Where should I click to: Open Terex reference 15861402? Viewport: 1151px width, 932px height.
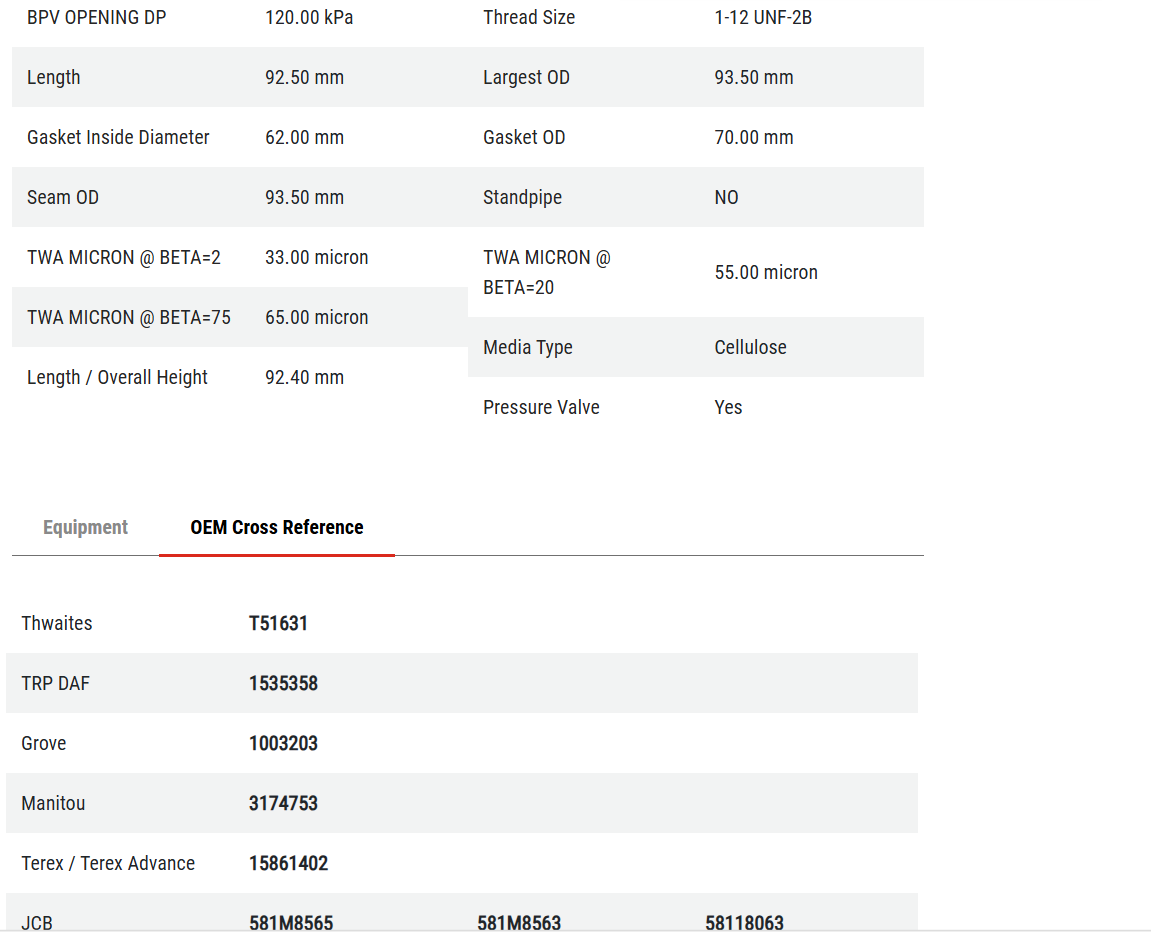tap(288, 863)
